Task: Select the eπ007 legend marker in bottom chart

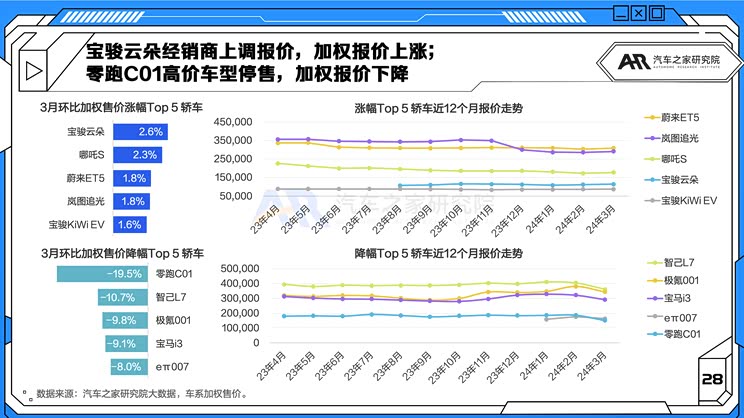Action: pos(651,315)
